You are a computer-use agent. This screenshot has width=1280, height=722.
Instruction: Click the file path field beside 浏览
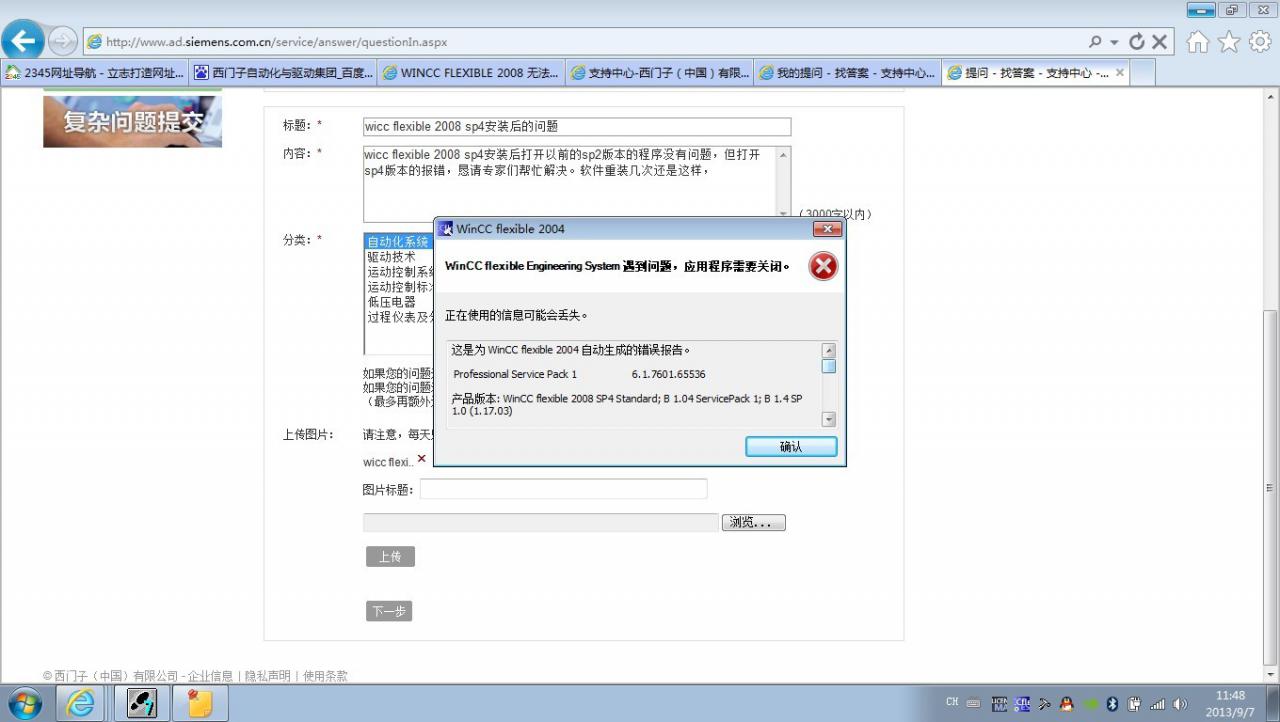(540, 523)
